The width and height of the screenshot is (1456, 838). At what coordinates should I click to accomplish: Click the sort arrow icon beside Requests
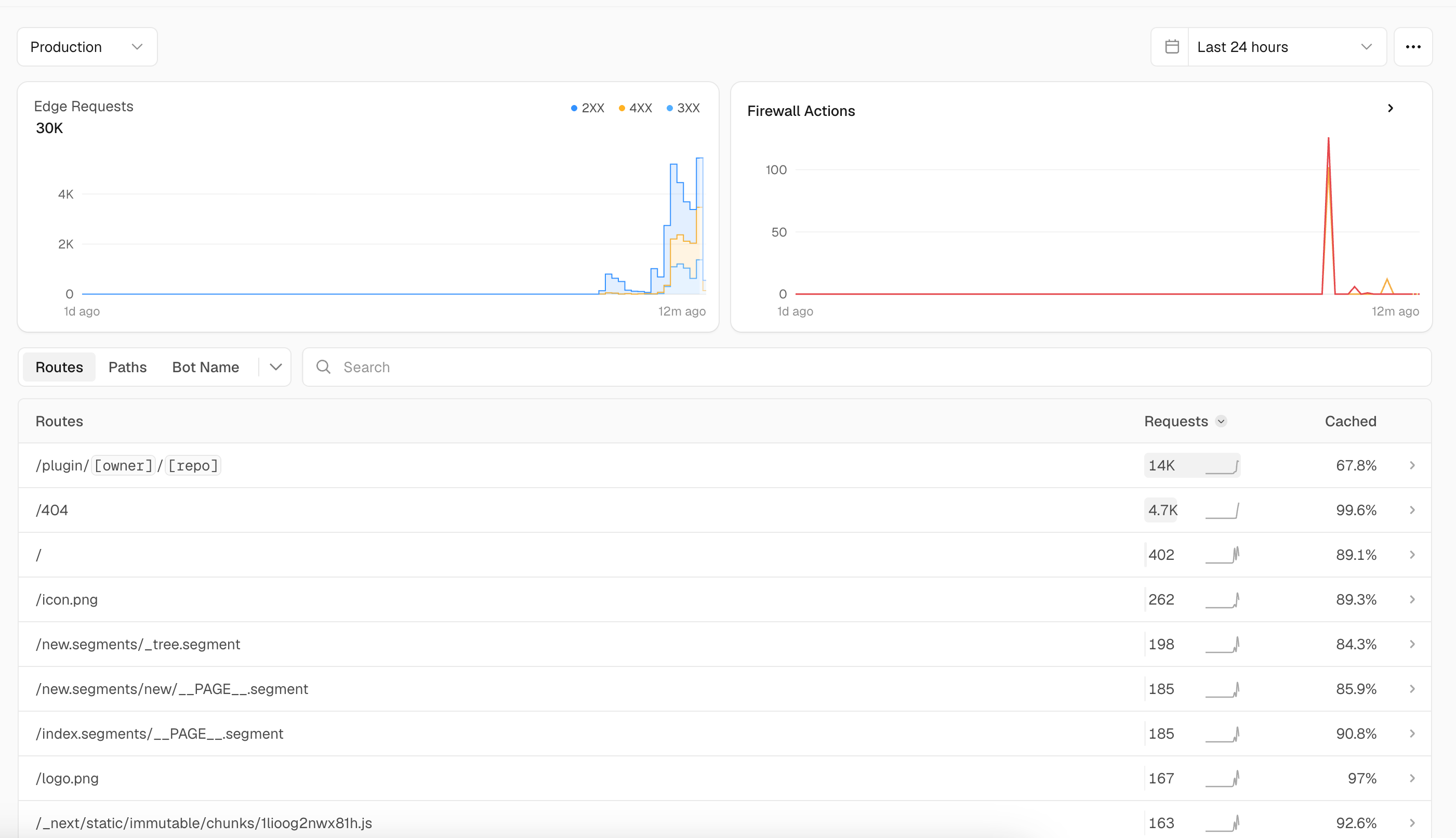click(x=1221, y=421)
